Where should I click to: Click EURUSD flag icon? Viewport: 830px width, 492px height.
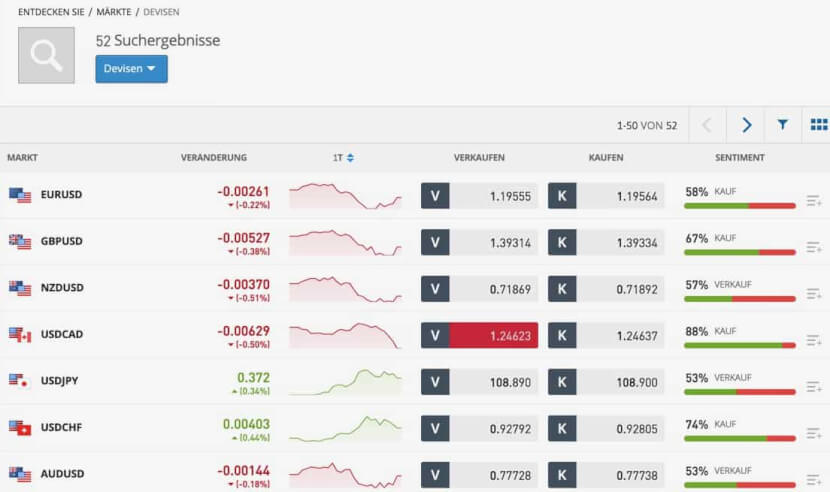[20, 195]
